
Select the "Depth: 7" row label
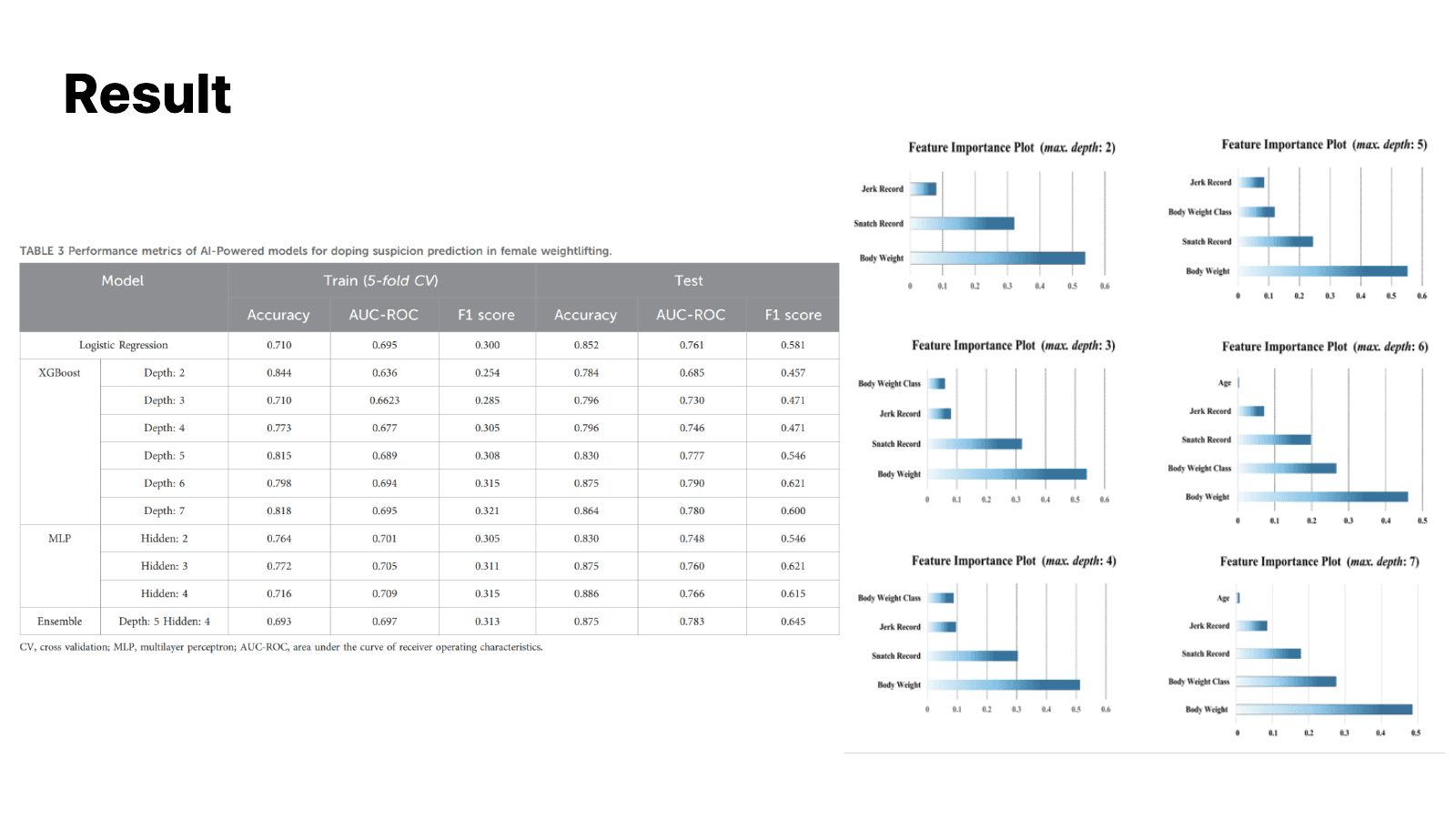point(164,511)
